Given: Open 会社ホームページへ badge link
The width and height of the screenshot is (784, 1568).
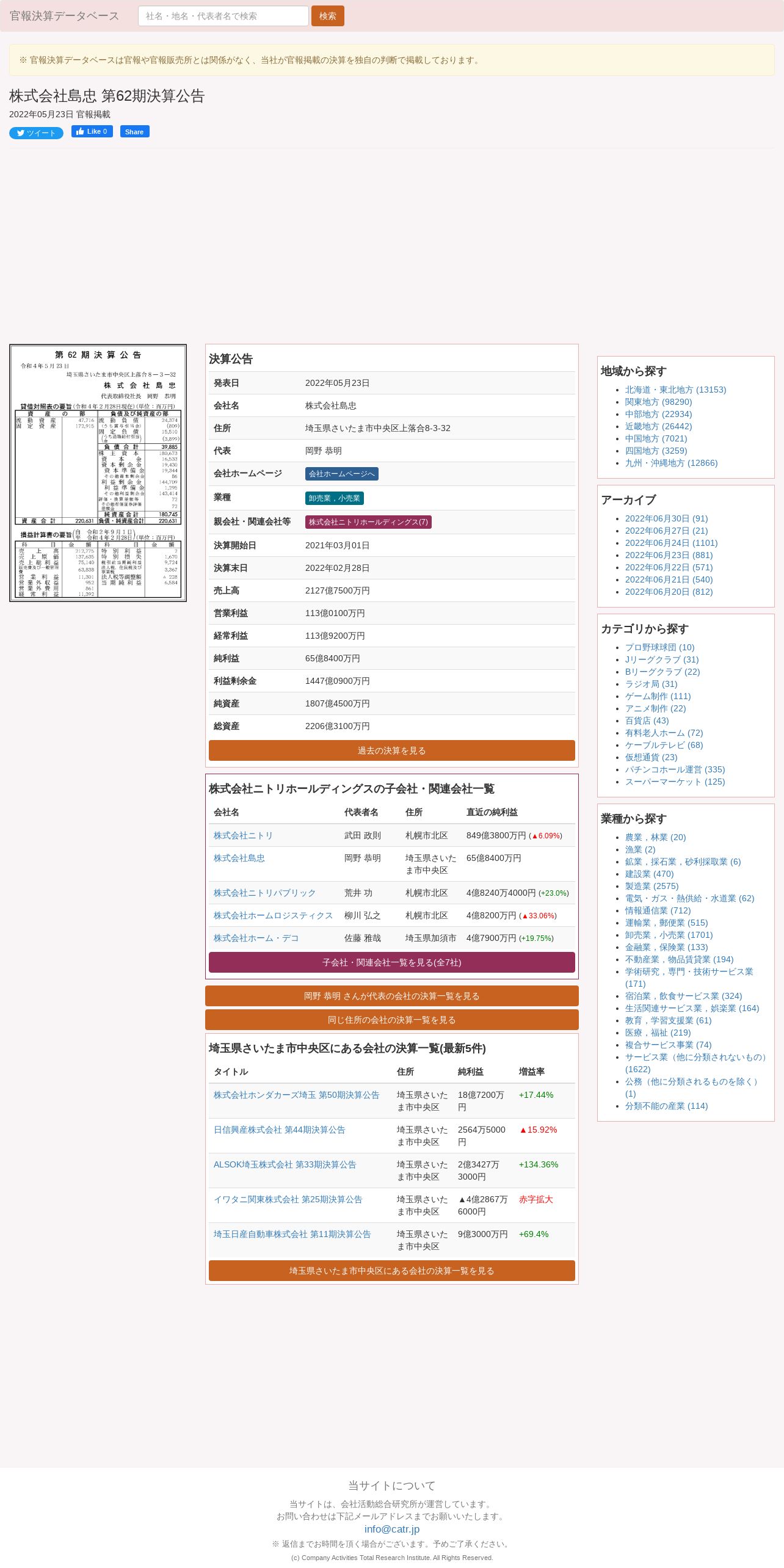Looking at the screenshot, I should tap(341, 474).
